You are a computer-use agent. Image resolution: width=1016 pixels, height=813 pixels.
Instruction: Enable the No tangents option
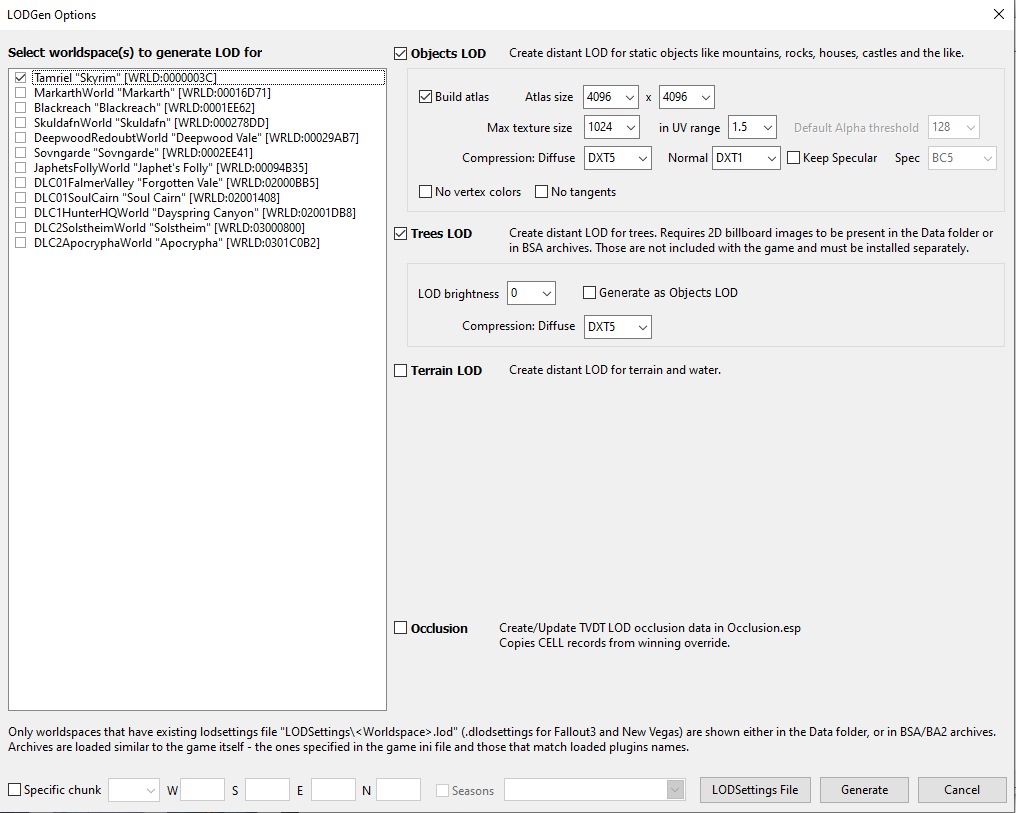[542, 192]
